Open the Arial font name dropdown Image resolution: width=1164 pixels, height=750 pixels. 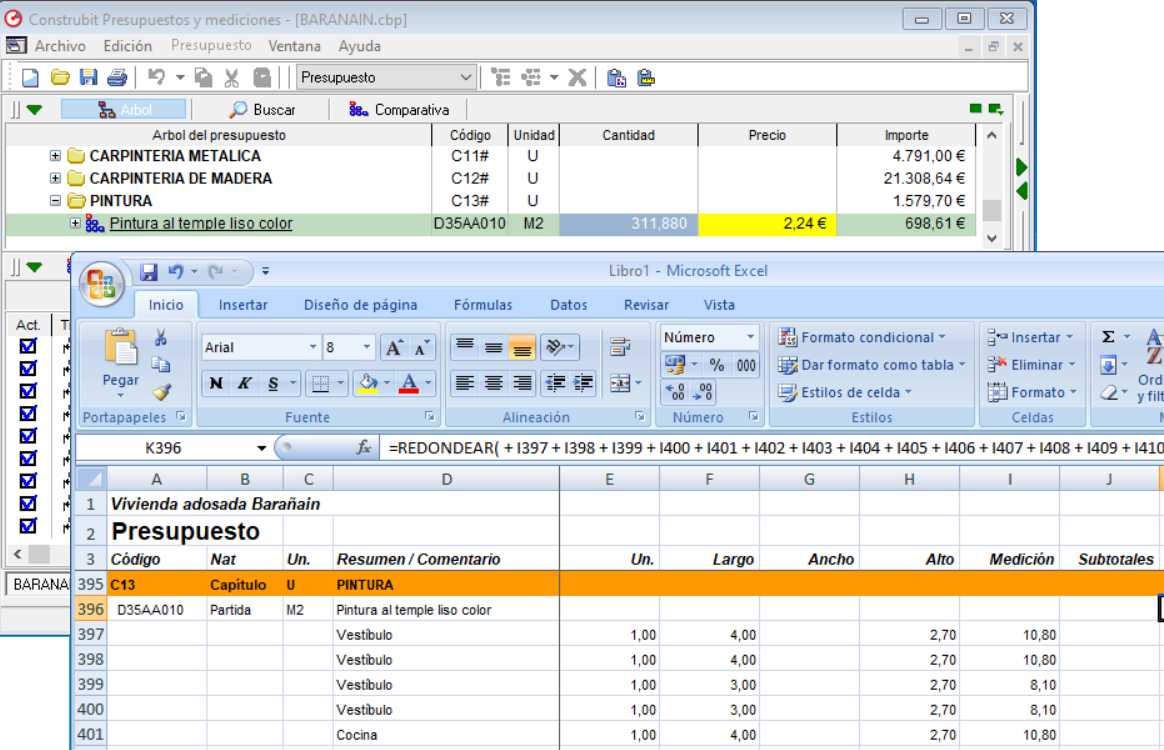(x=313, y=348)
